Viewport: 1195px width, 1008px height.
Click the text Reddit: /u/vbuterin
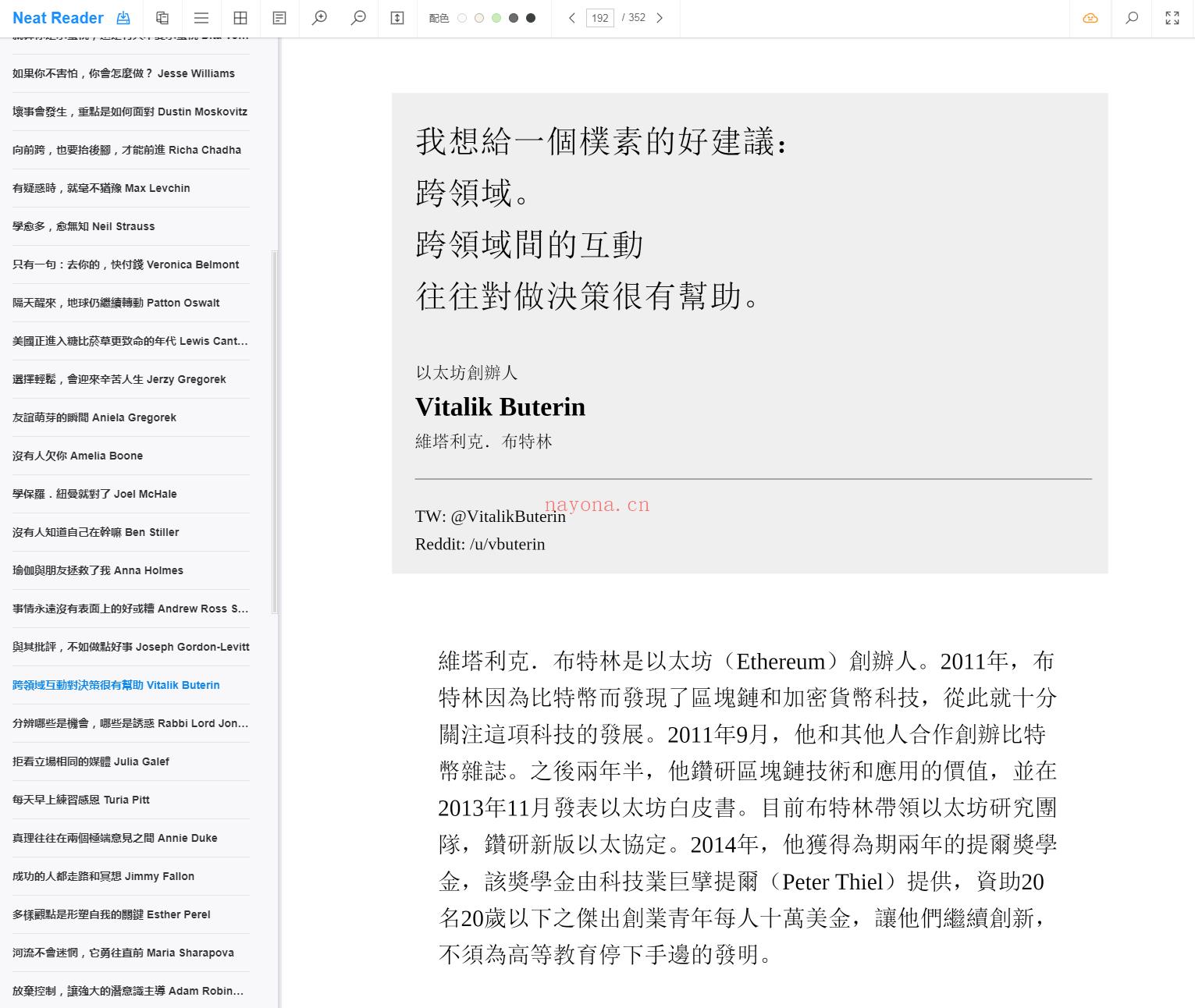click(x=480, y=545)
